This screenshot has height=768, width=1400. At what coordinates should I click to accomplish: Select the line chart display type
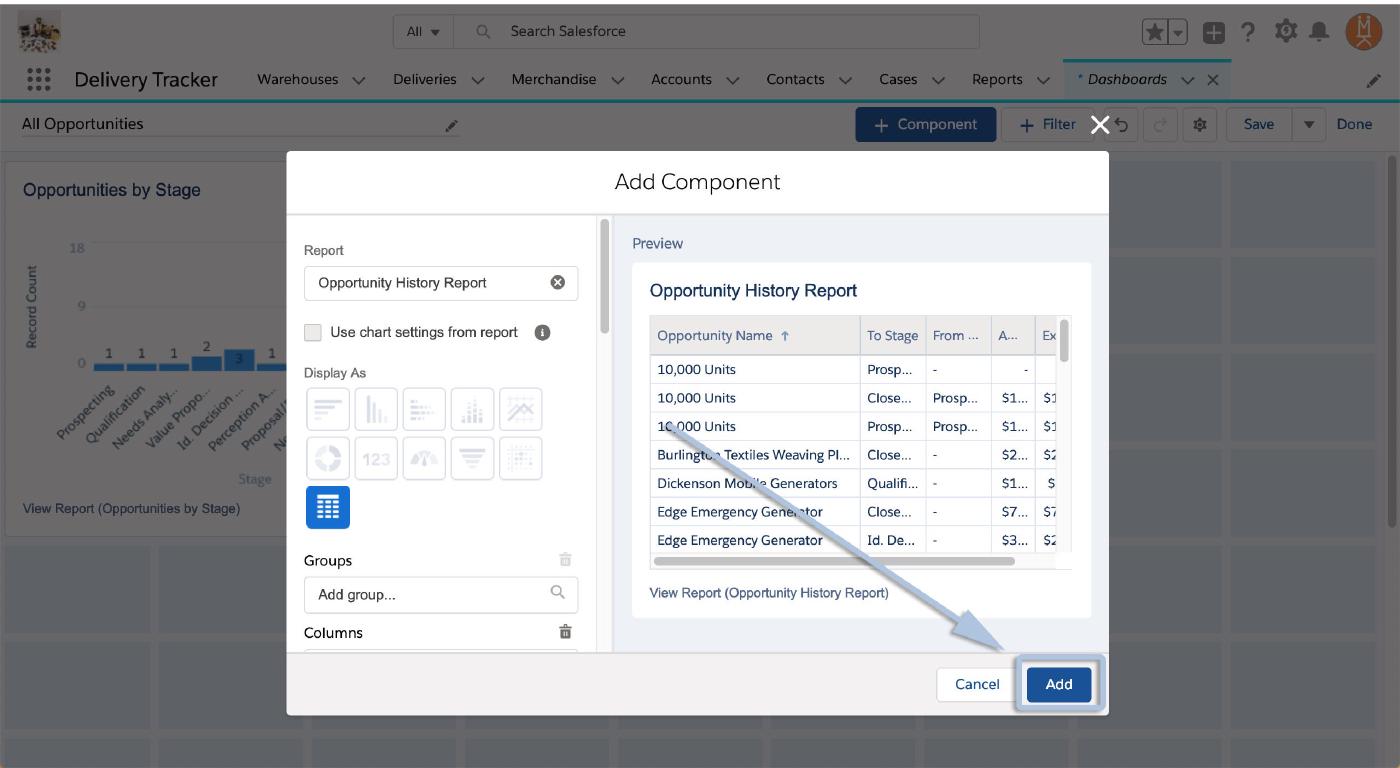click(520, 410)
